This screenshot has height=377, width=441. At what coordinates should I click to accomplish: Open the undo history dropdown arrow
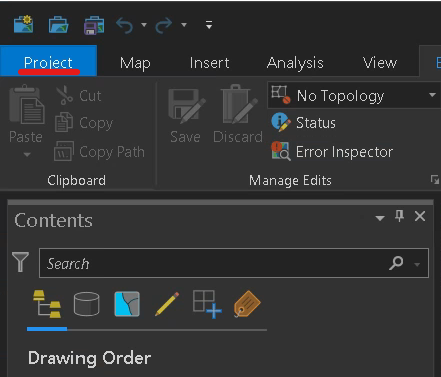(x=144, y=25)
